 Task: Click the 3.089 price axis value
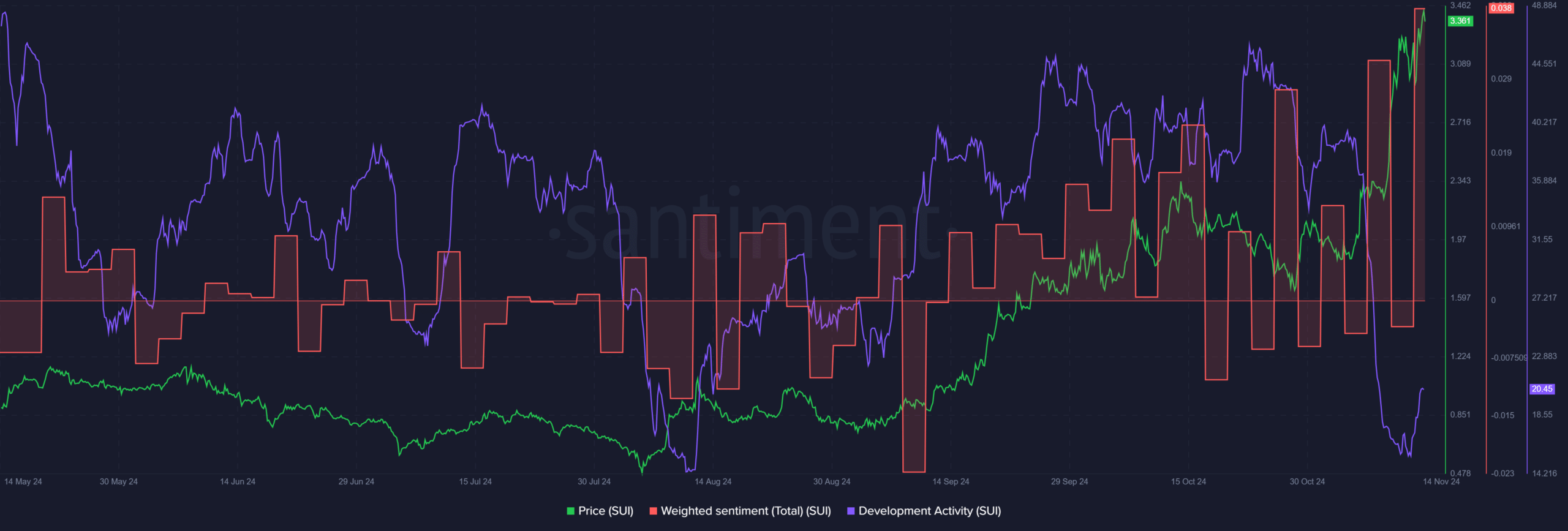[1460, 64]
